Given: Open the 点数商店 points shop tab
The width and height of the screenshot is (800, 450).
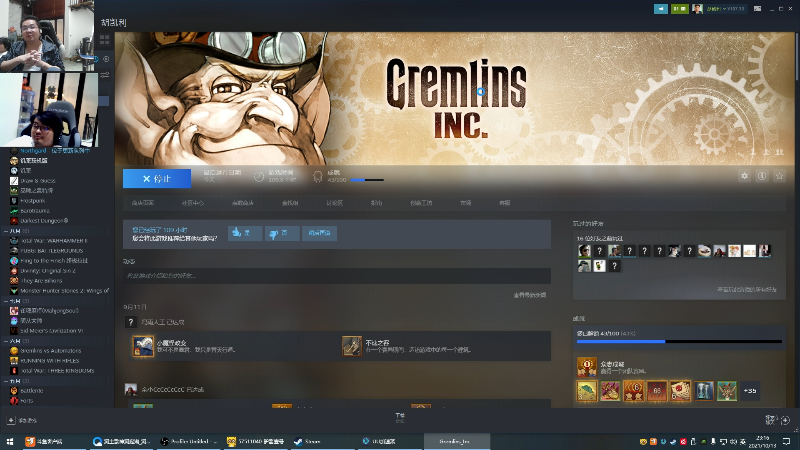Looking at the screenshot, I should 242,203.
